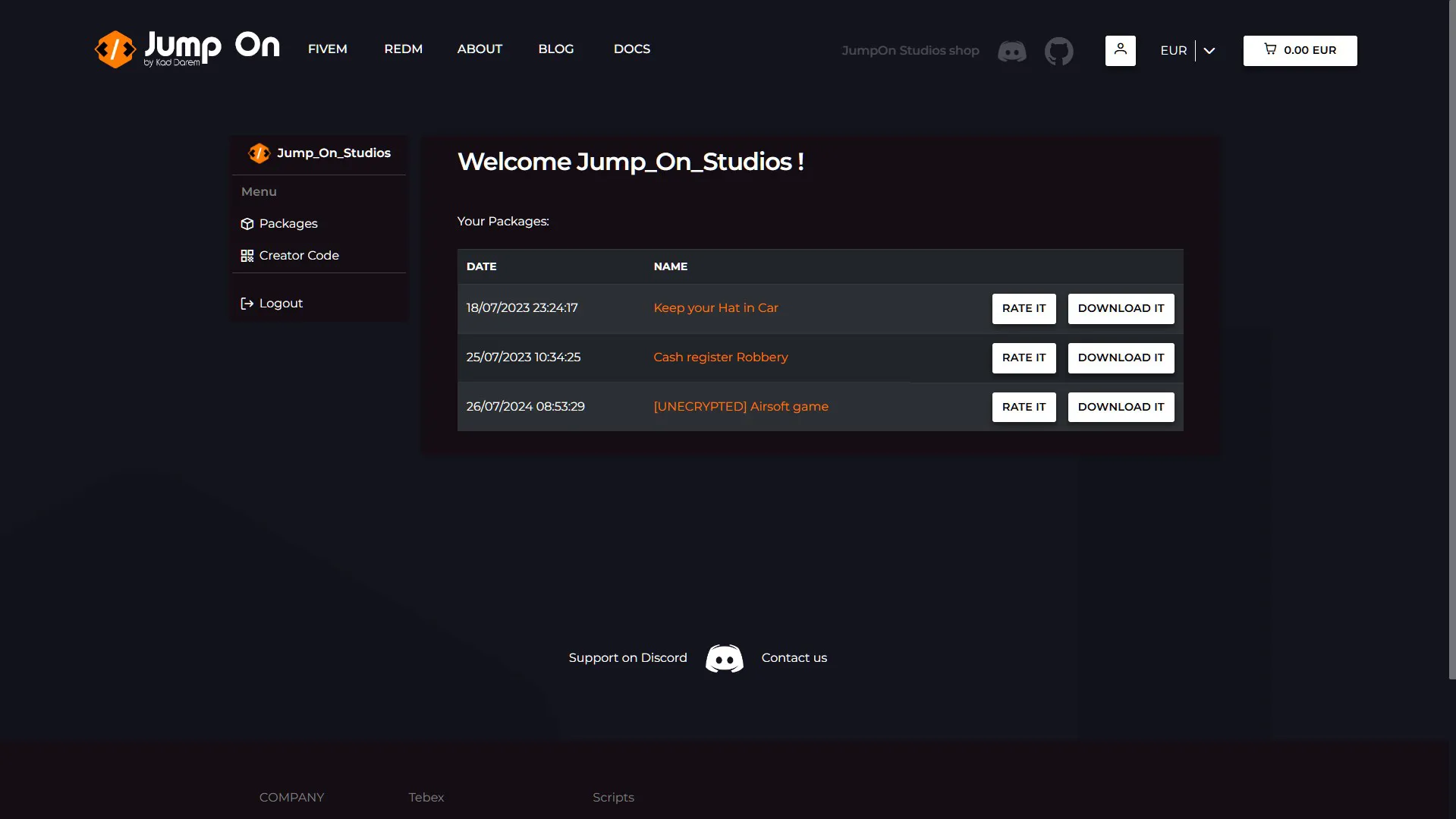Go to the REDM navigation item
The width and height of the screenshot is (1456, 819).
pos(403,49)
